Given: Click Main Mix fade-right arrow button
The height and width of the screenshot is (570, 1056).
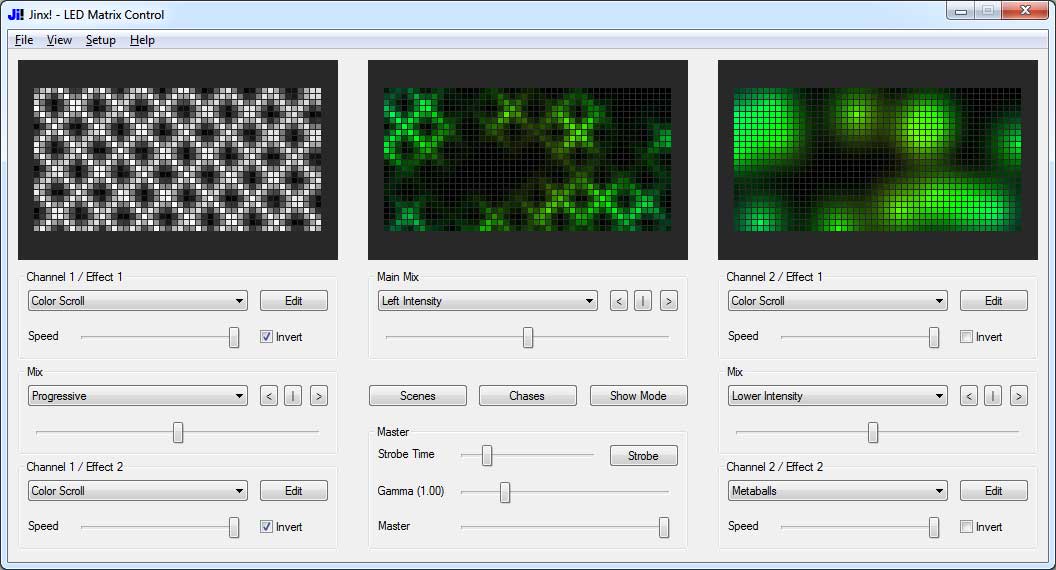Looking at the screenshot, I should pyautogui.click(x=668, y=301).
